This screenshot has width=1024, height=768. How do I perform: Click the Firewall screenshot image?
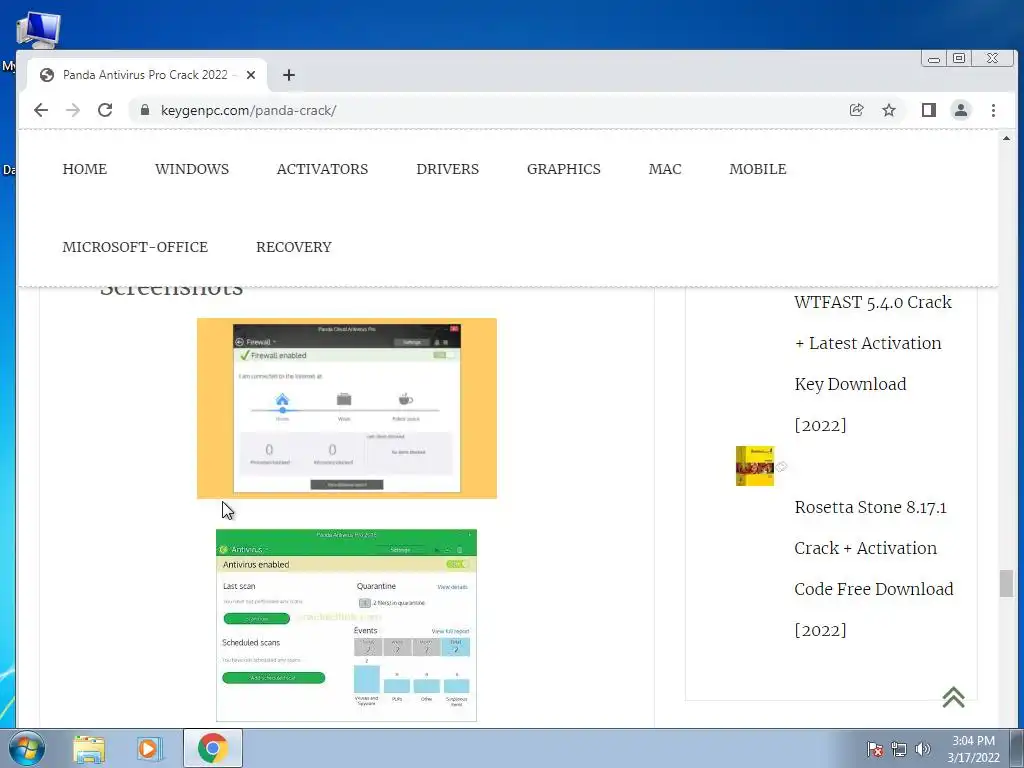(347, 408)
